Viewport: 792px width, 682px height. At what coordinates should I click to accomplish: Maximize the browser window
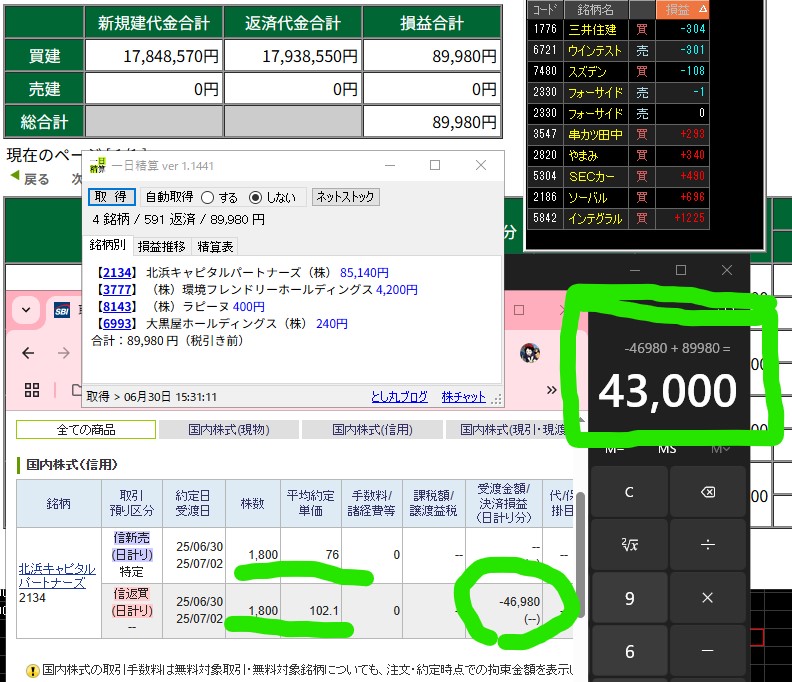[x=519, y=310]
